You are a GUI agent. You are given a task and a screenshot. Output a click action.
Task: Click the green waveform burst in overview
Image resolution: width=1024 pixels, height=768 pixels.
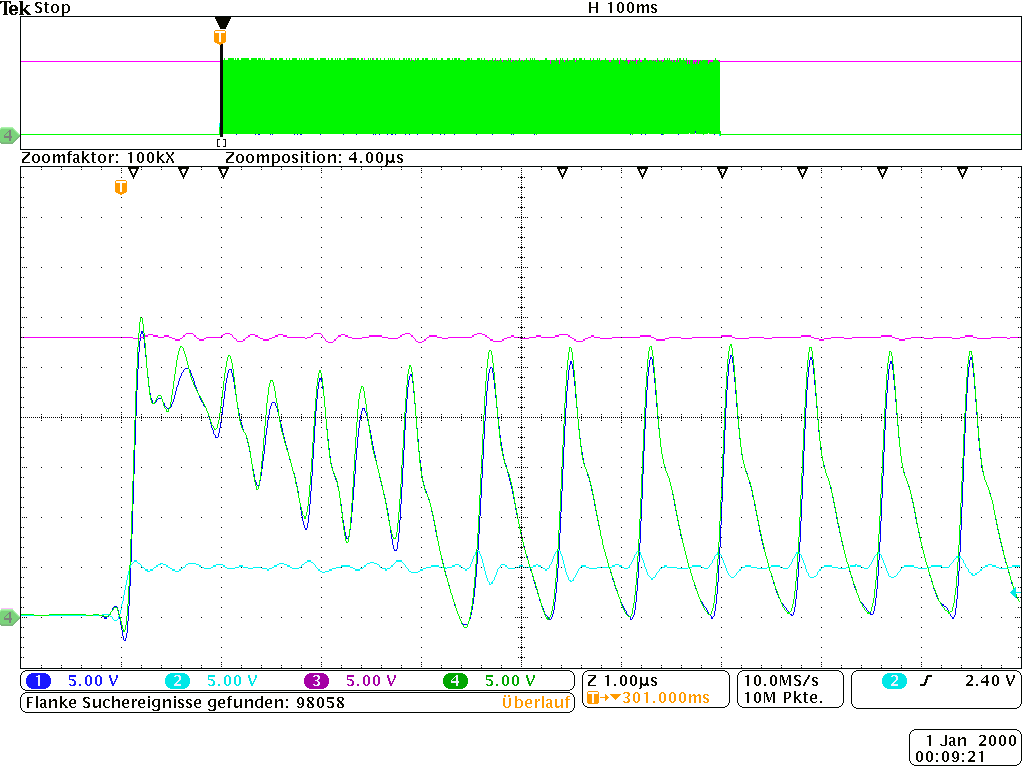tap(470, 97)
